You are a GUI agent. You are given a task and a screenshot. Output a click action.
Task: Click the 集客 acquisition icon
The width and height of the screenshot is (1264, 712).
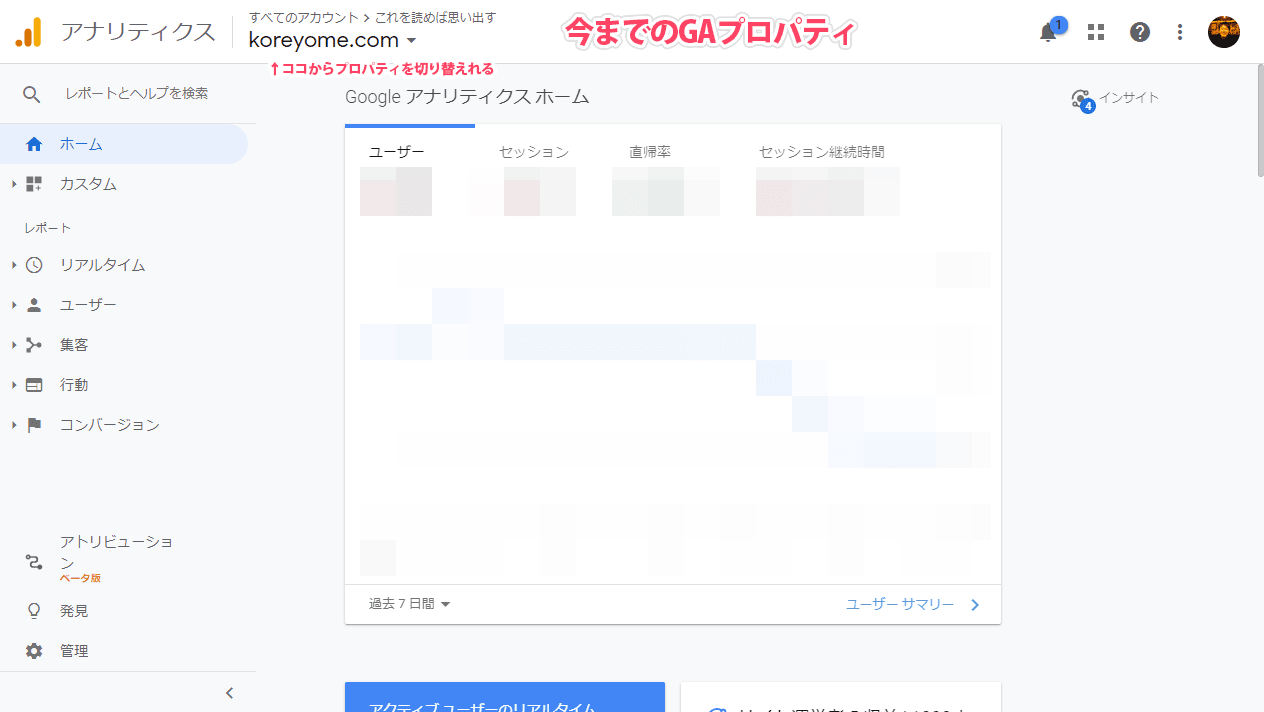[x=34, y=345]
